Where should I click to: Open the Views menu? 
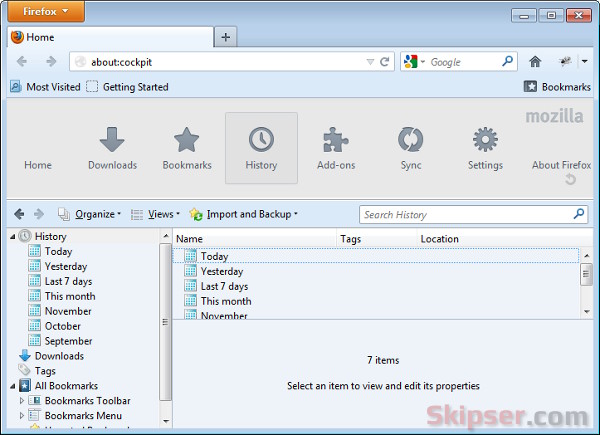(155, 214)
